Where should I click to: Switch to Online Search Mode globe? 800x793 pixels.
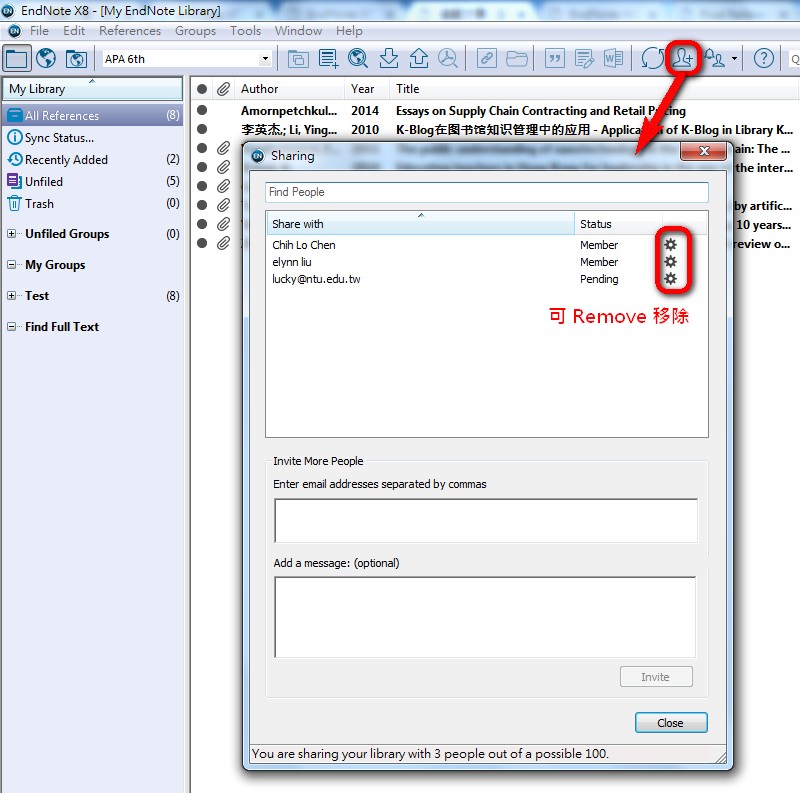(46, 59)
